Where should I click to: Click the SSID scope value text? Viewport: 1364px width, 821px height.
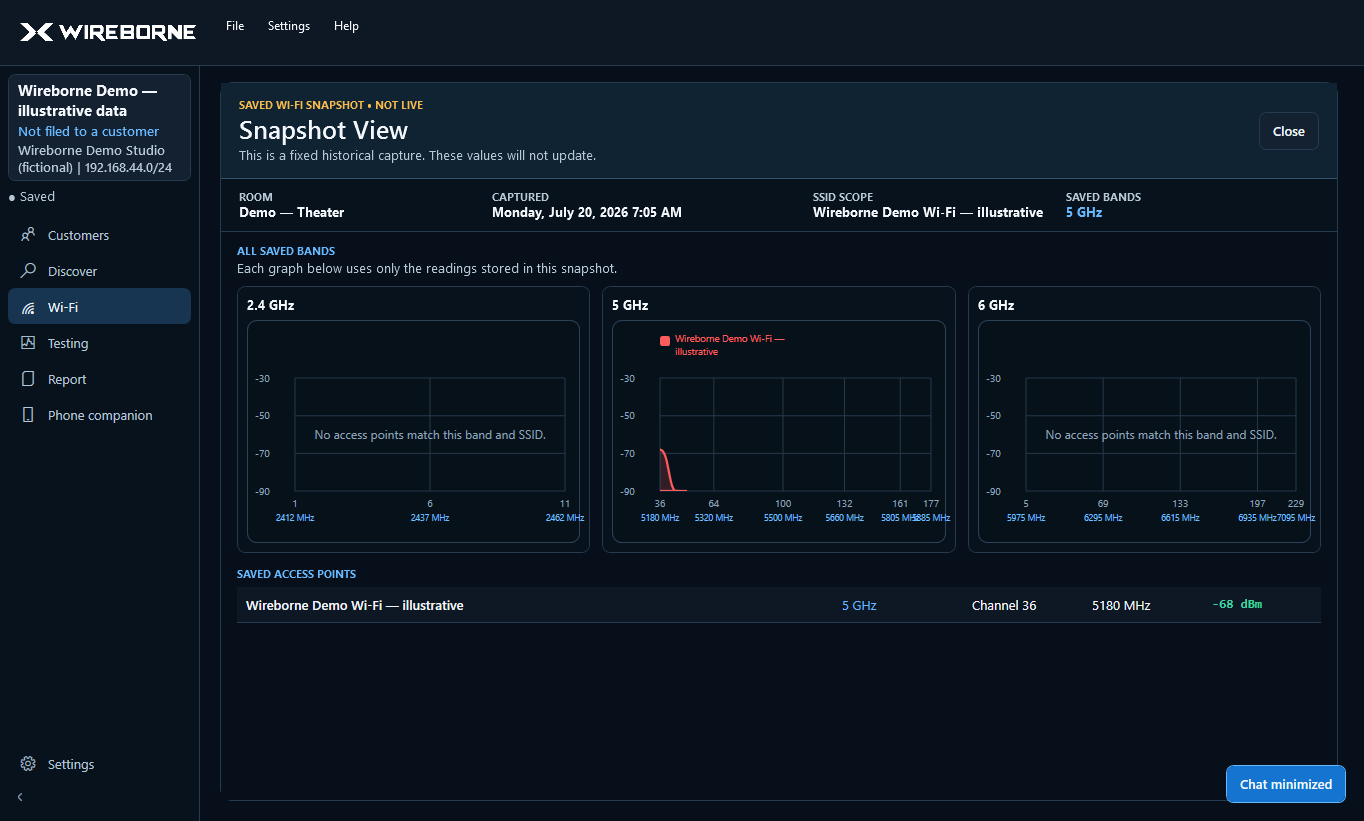pos(928,212)
